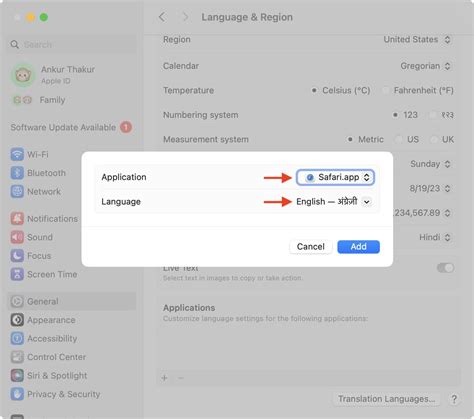
Task: Open Appearance icon in sidebar
Action: click(17, 320)
